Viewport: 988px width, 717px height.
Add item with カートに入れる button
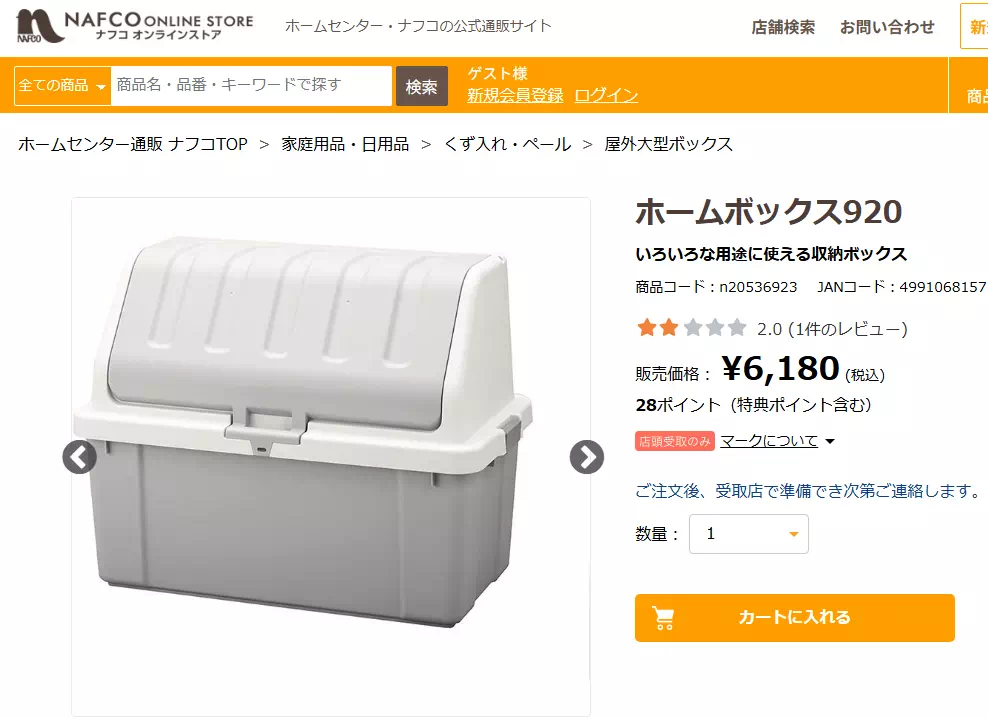tap(794, 618)
